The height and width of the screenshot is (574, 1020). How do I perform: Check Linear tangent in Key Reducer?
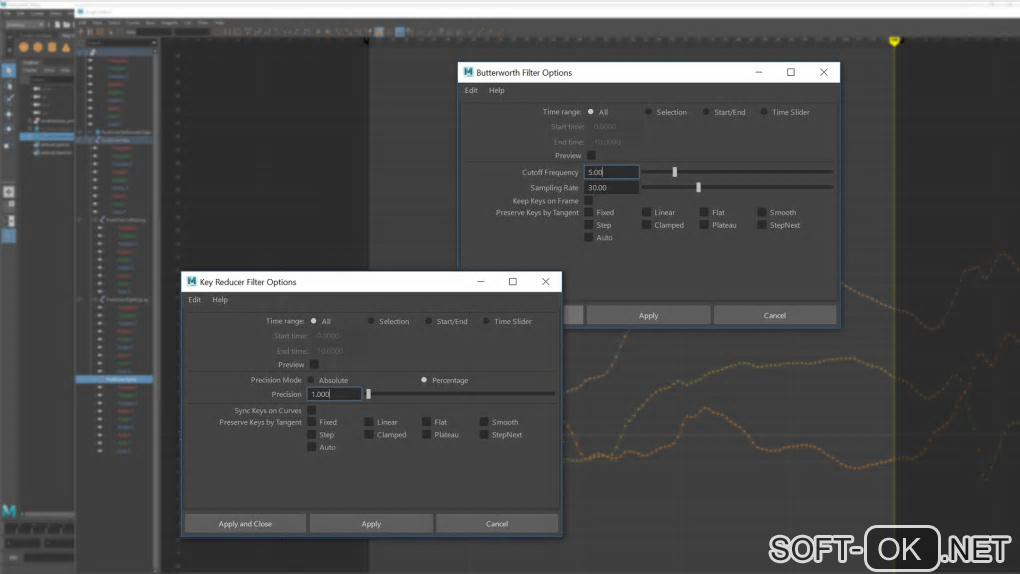(x=369, y=422)
